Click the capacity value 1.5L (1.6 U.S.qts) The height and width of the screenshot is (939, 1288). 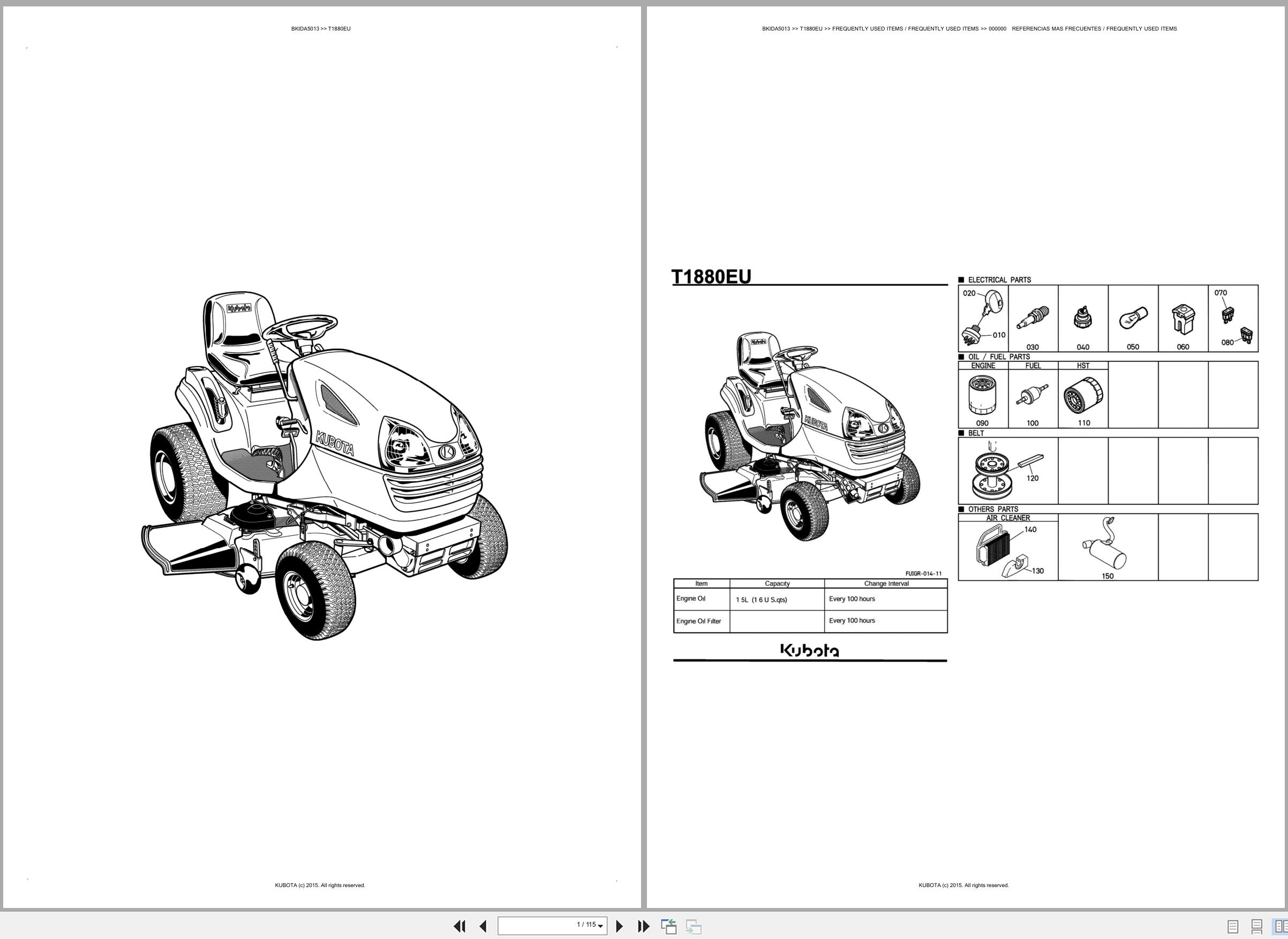tap(762, 600)
